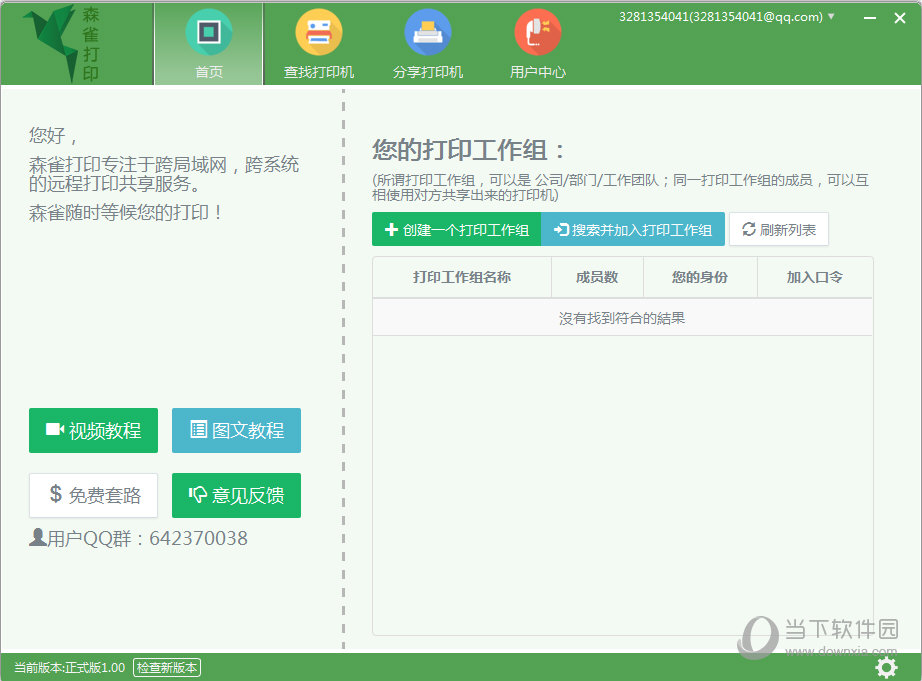Open 意见反馈 feedback
This screenshot has width=922, height=681.
(236, 495)
